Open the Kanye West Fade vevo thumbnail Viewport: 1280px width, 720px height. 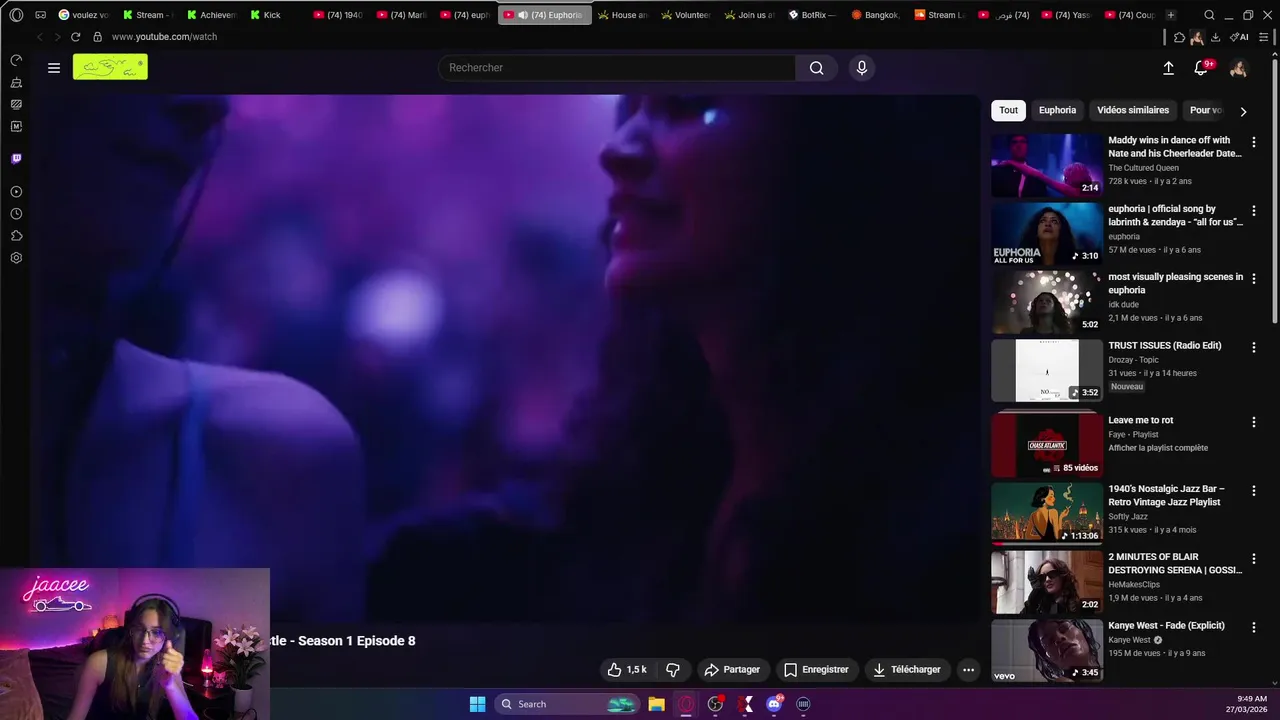click(1047, 650)
